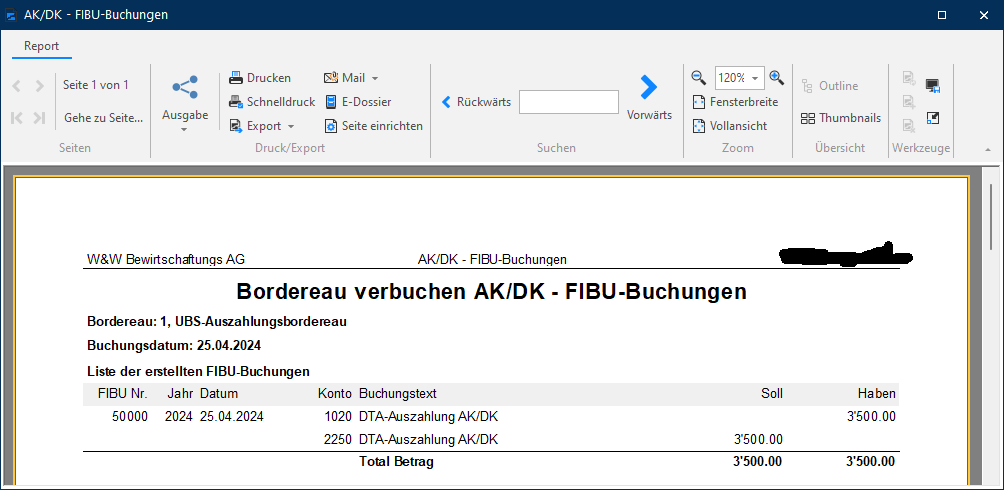Click the Seite 1 von 1 label
This screenshot has height=490, width=1004.
point(96,85)
